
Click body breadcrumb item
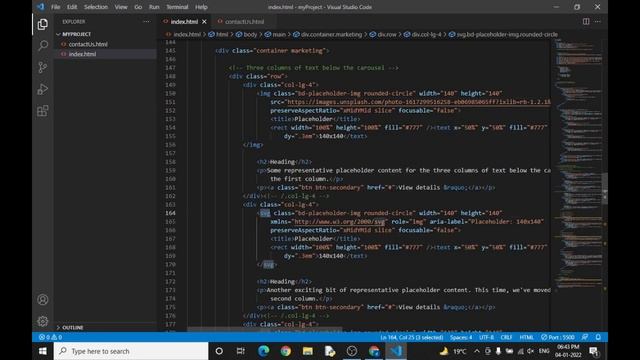point(250,34)
